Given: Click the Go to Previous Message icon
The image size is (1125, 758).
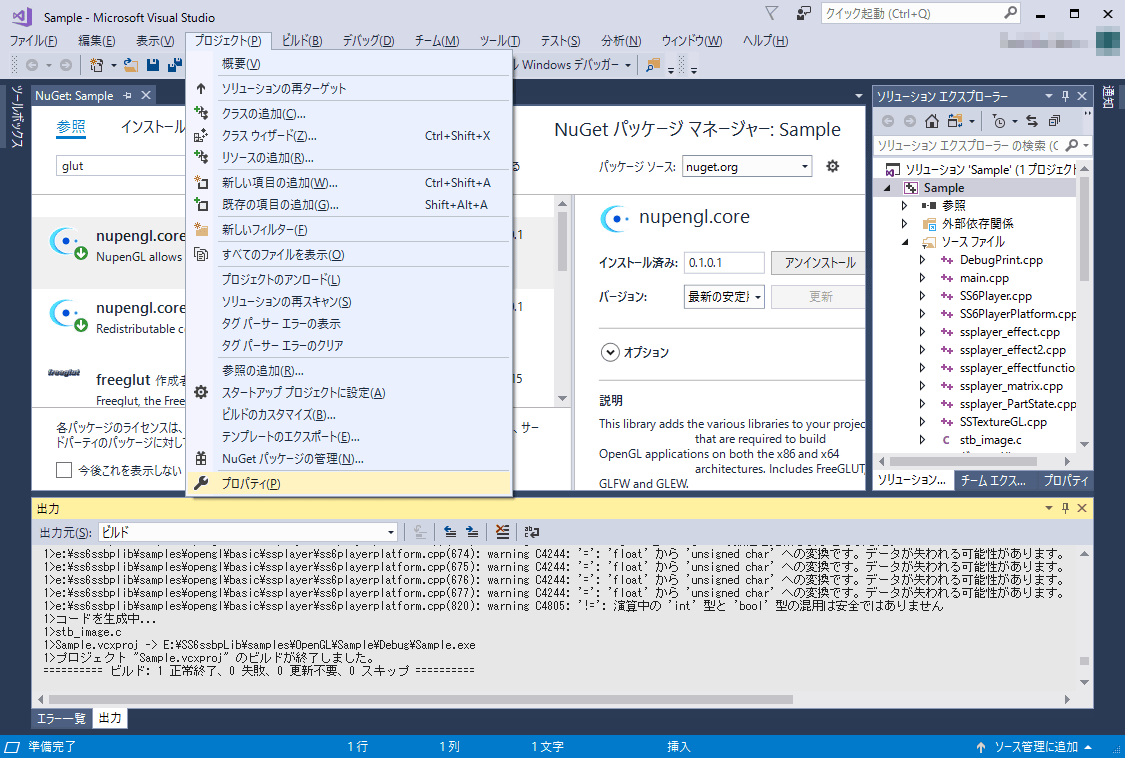Looking at the screenshot, I should coord(450,532).
